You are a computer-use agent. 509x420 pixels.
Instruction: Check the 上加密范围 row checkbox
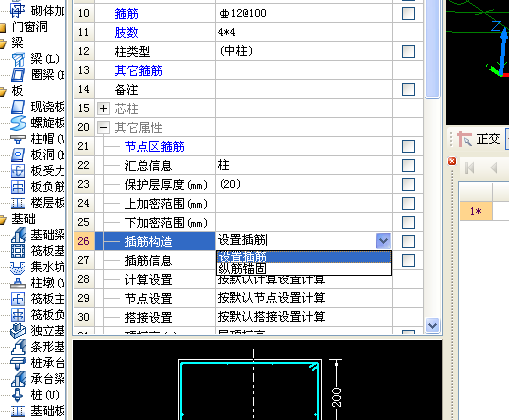(408, 203)
